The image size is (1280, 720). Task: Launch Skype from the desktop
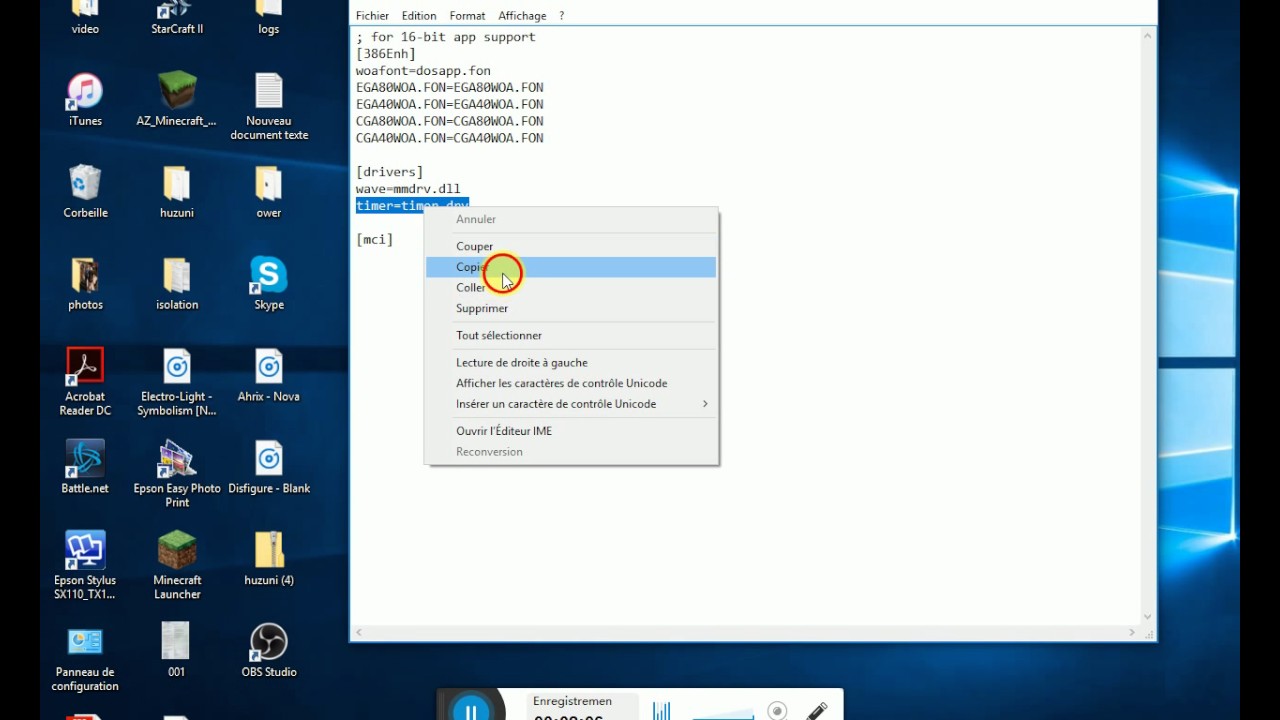click(269, 283)
